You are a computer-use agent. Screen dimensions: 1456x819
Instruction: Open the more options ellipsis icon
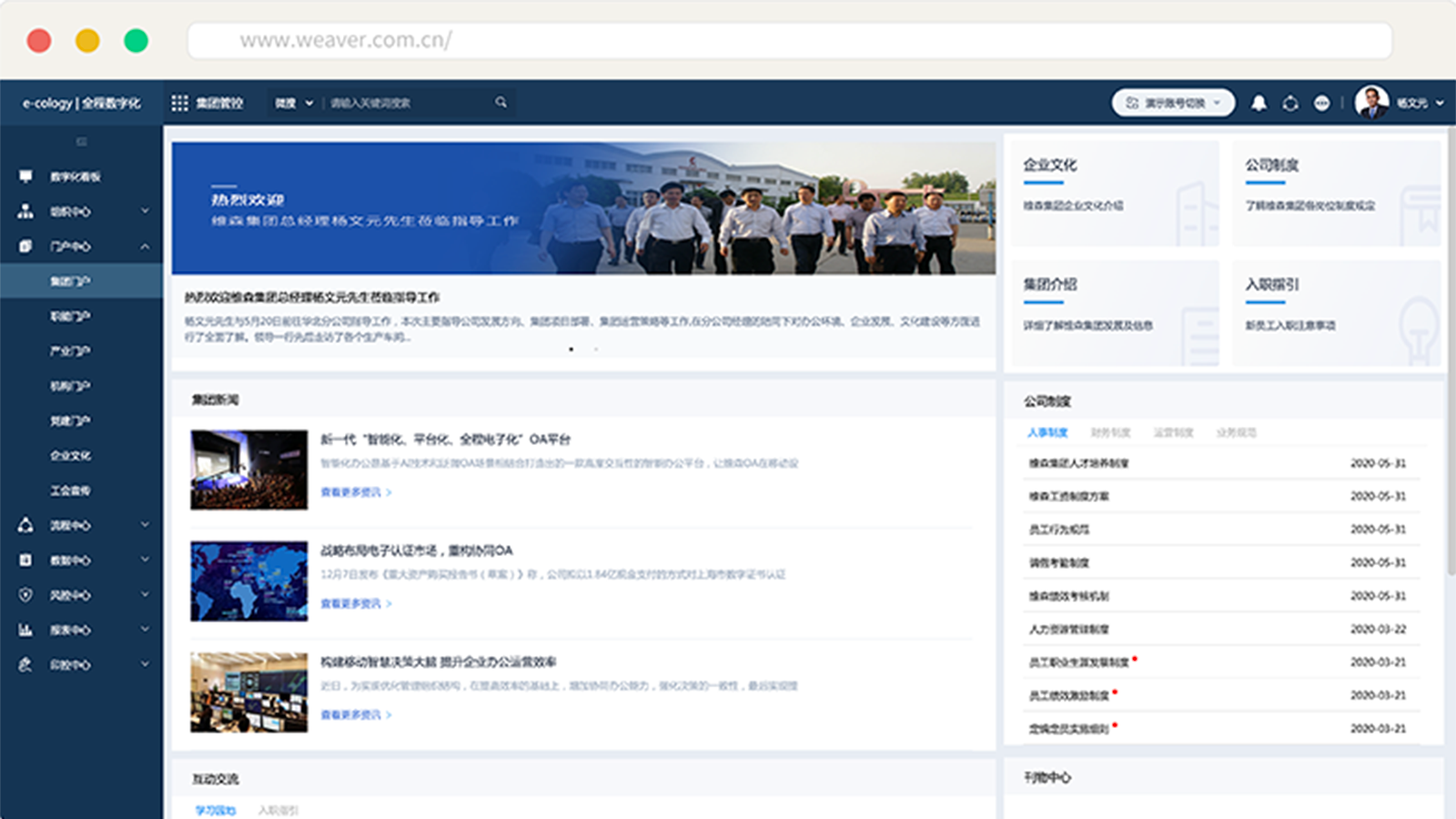pyautogui.click(x=1321, y=104)
